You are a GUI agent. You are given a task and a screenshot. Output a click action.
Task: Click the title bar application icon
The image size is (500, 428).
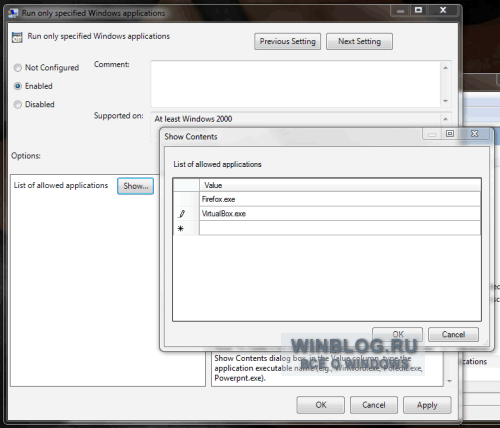tap(14, 13)
